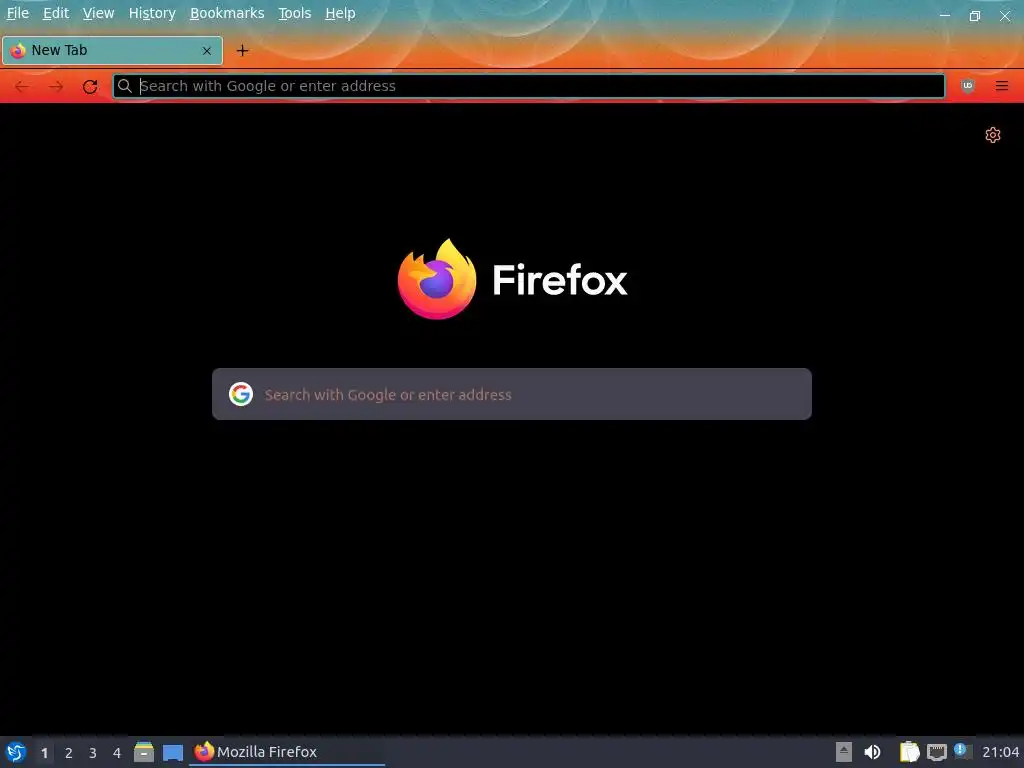Select the Mozilla Firefox taskbar window button

click(x=287, y=752)
